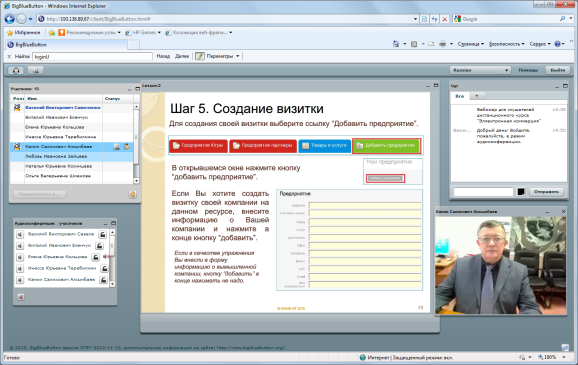Click the headset join-audio icon
Image resolution: width=578 pixels, height=365 pixels.
click(16, 70)
